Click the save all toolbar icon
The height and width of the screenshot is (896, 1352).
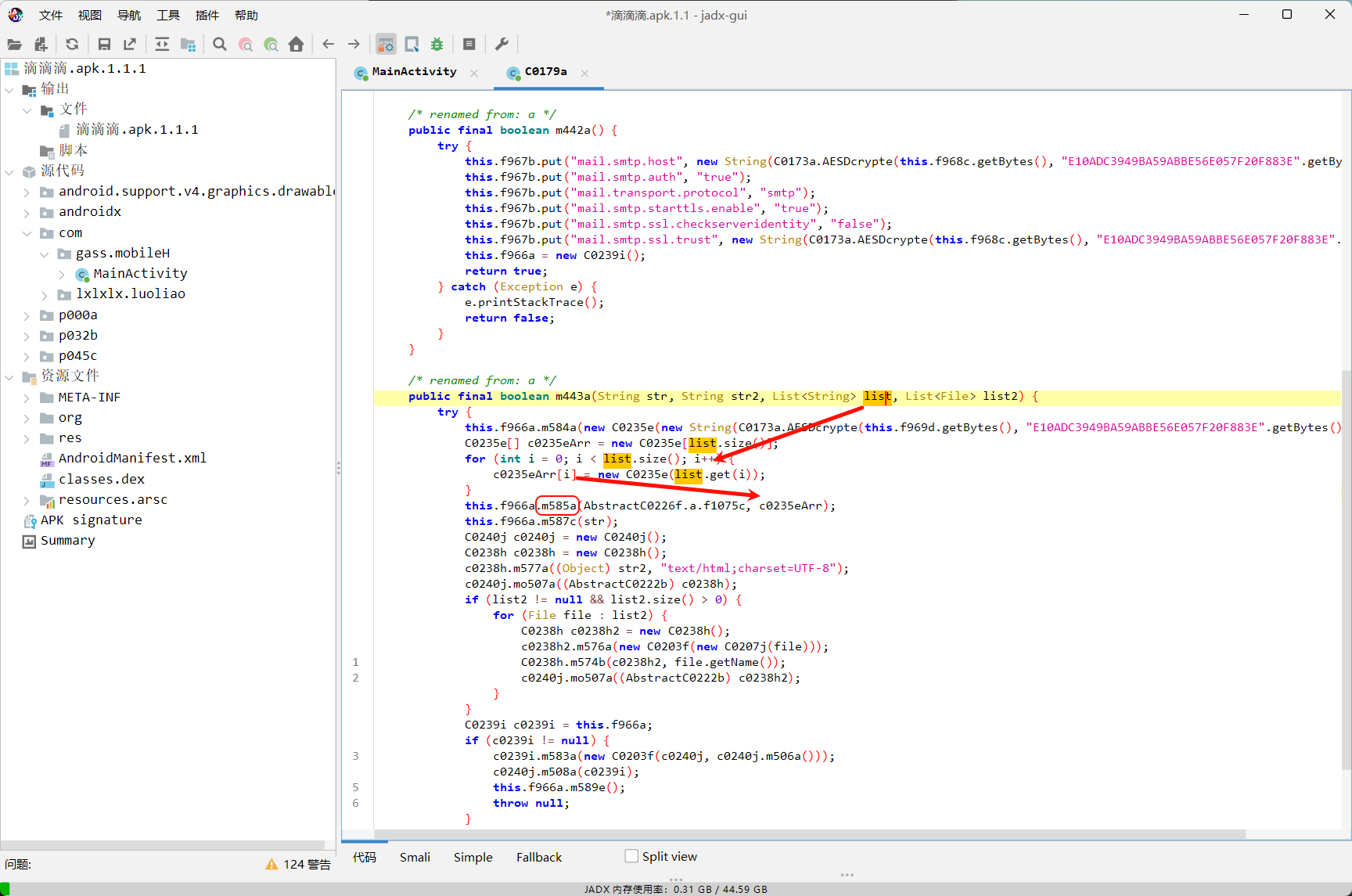click(x=104, y=45)
